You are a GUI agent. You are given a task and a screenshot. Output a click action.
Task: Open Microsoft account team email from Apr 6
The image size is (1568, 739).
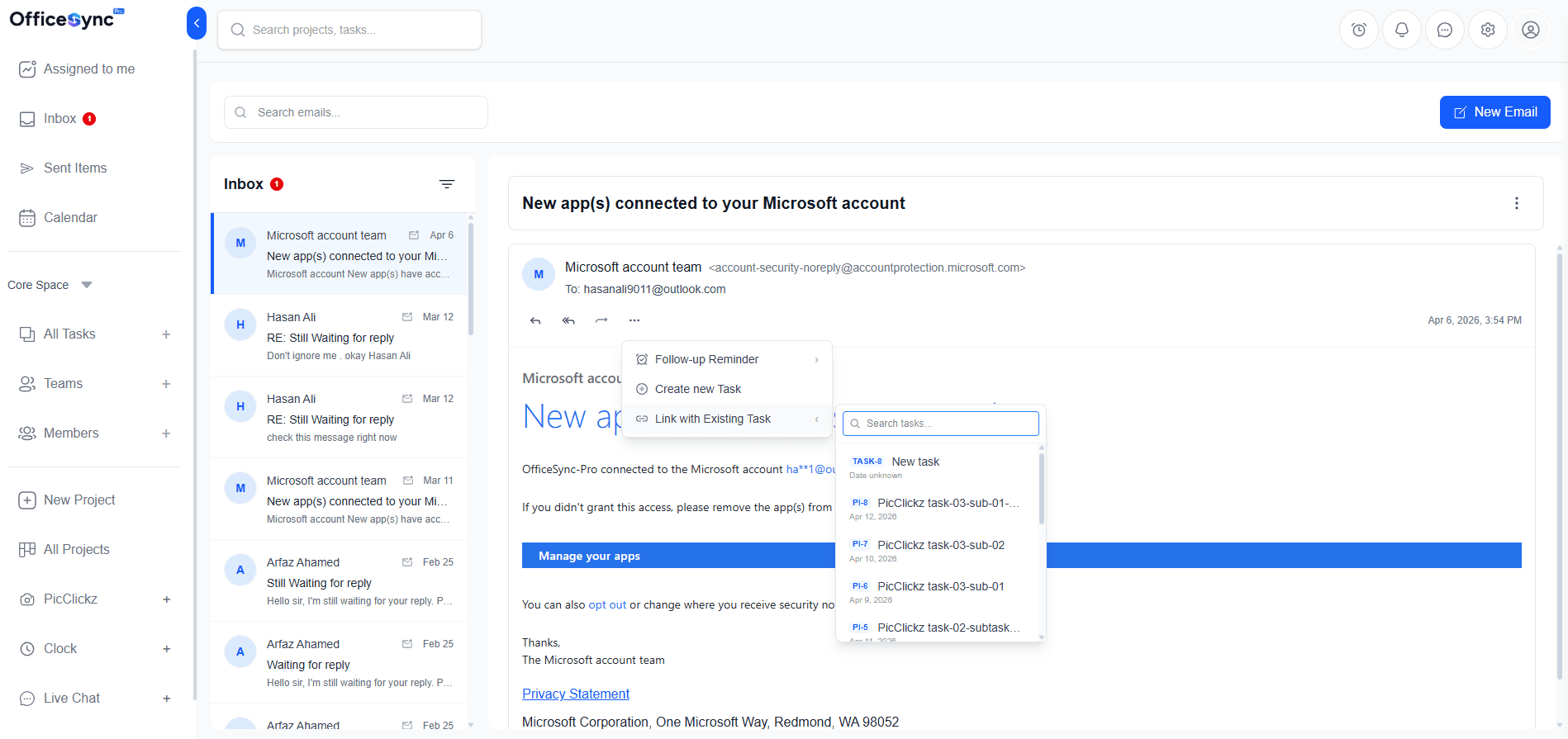coord(340,253)
